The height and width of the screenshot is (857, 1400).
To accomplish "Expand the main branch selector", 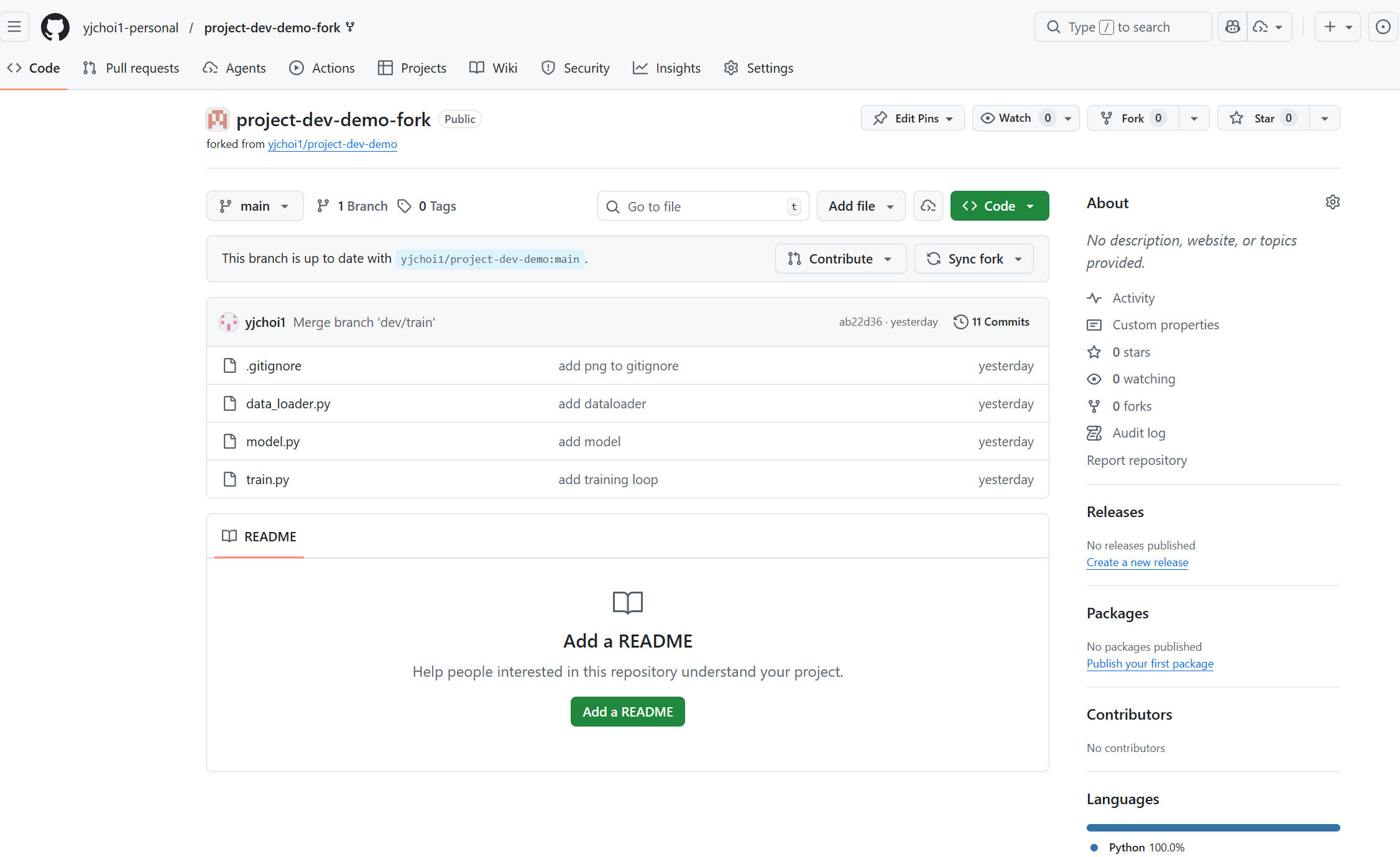I will tap(255, 206).
